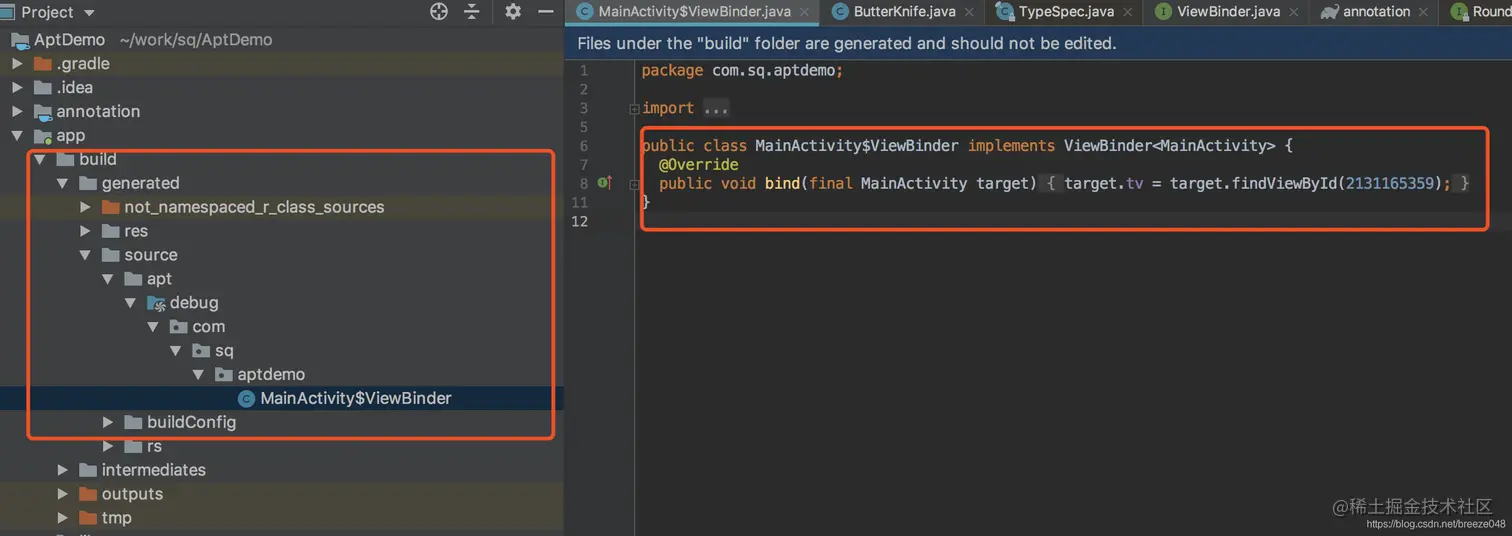Switch to the ViewBinder.java tab
Viewport: 1512px width, 536px height.
pyautogui.click(x=1228, y=12)
